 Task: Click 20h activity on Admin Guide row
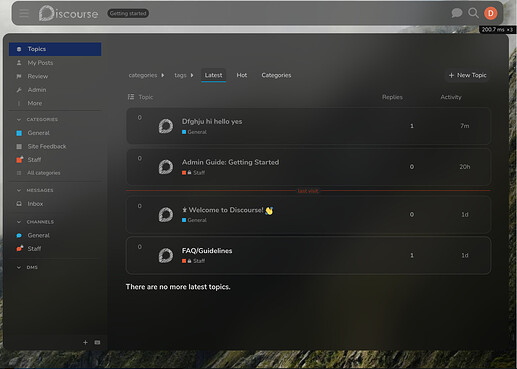[465, 167]
